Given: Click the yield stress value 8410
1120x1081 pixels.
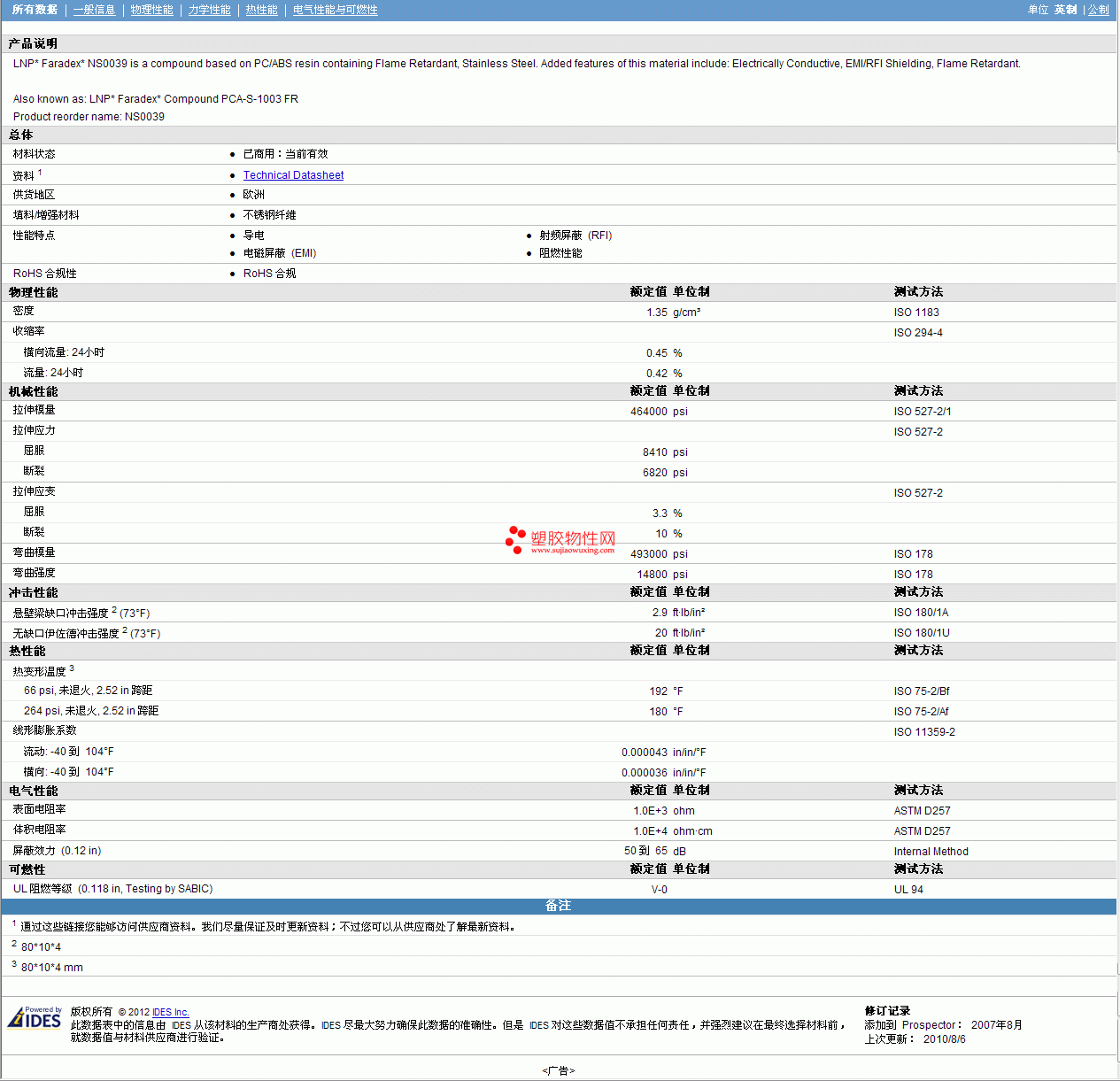Looking at the screenshot, I should [x=655, y=452].
